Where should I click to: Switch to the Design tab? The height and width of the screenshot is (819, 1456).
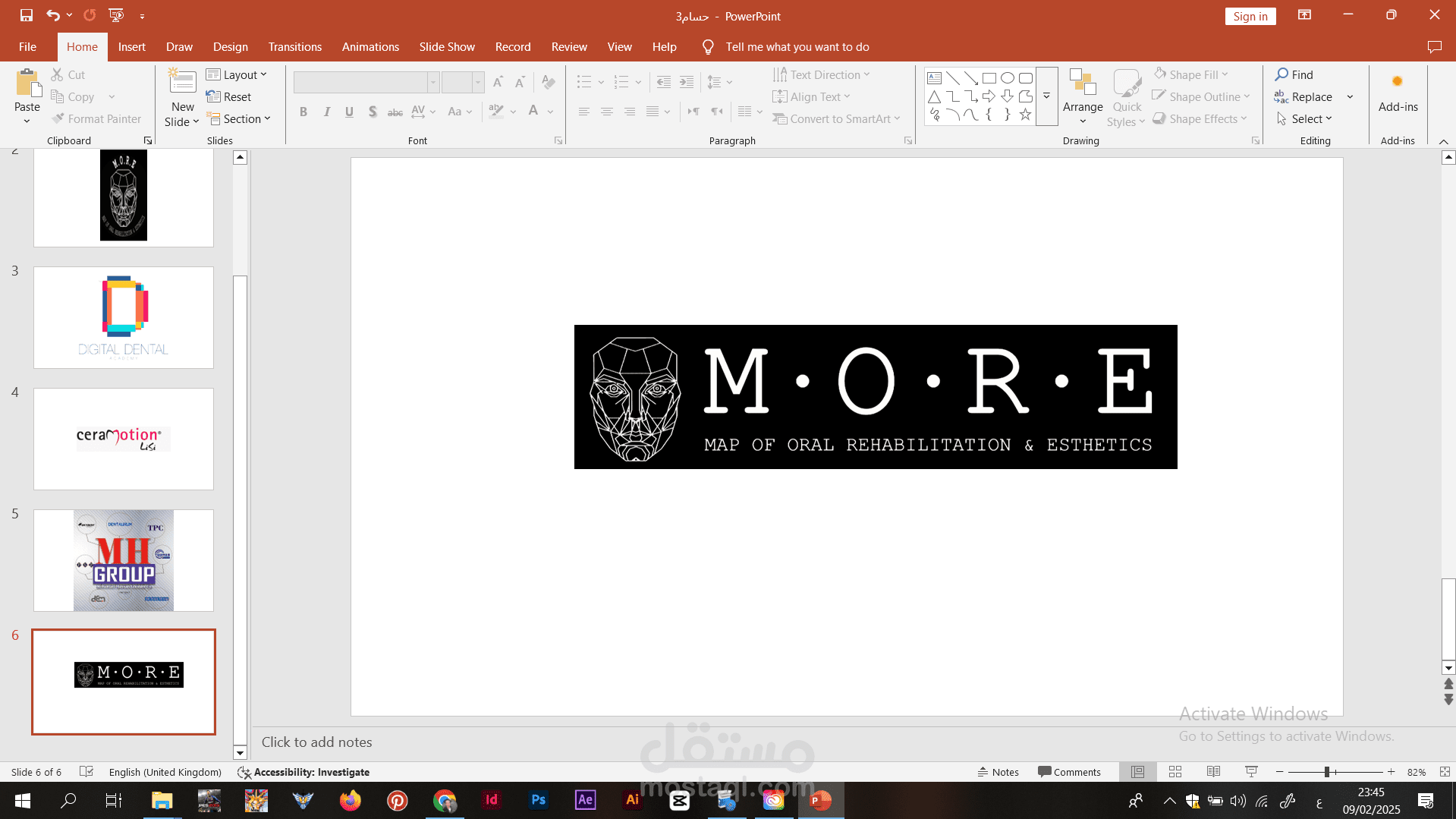click(231, 47)
